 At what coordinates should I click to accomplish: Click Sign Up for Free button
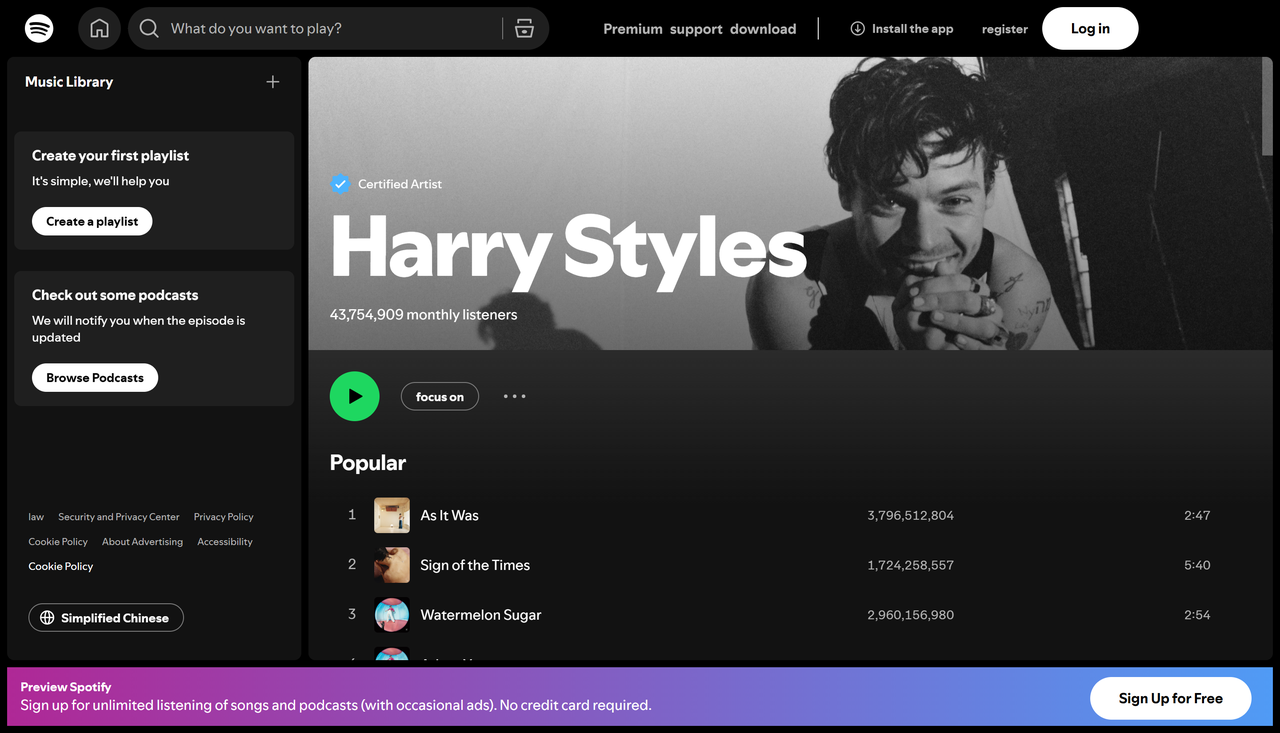tap(1171, 698)
